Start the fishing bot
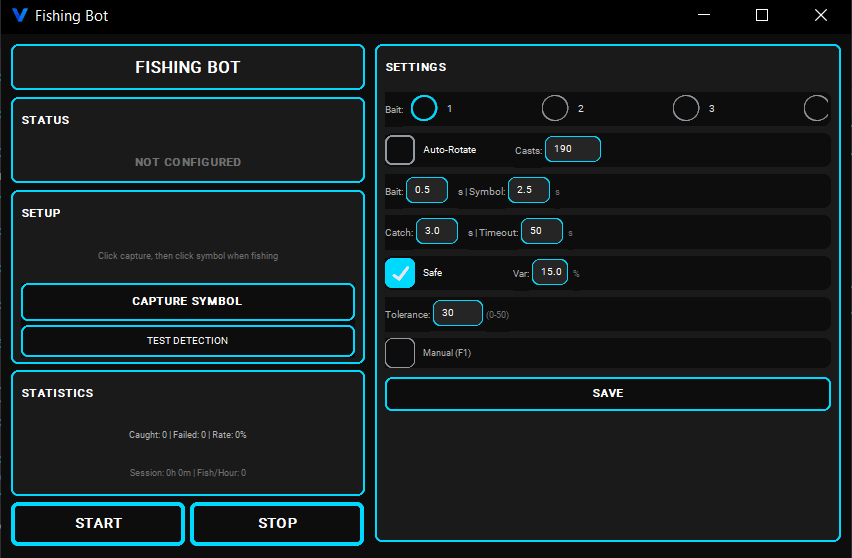Image resolution: width=852 pixels, height=558 pixels. tap(98, 523)
